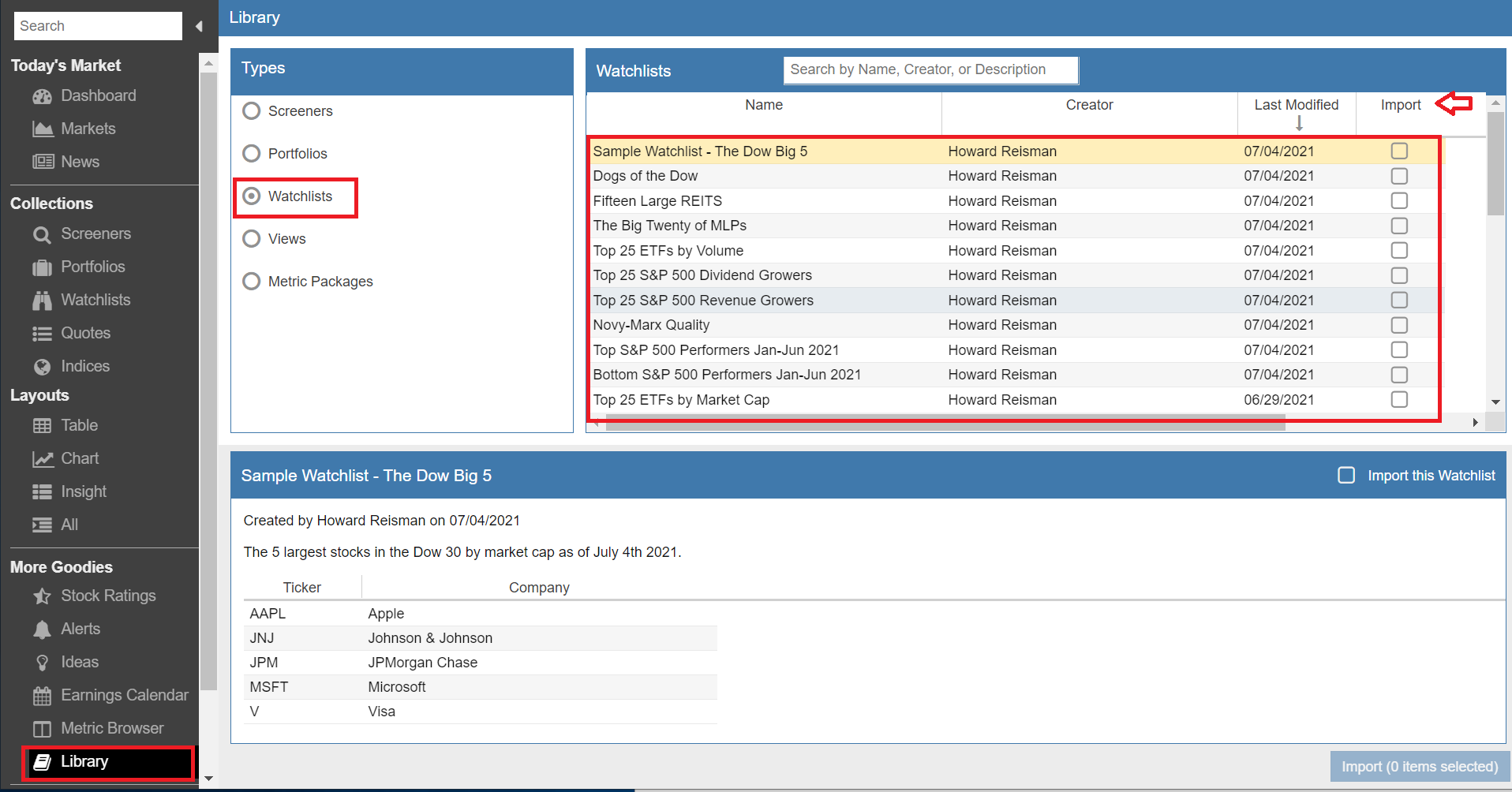Select Top 25 S&P 500 Revenue Growers row
1512x792 pixels.
click(1016, 300)
